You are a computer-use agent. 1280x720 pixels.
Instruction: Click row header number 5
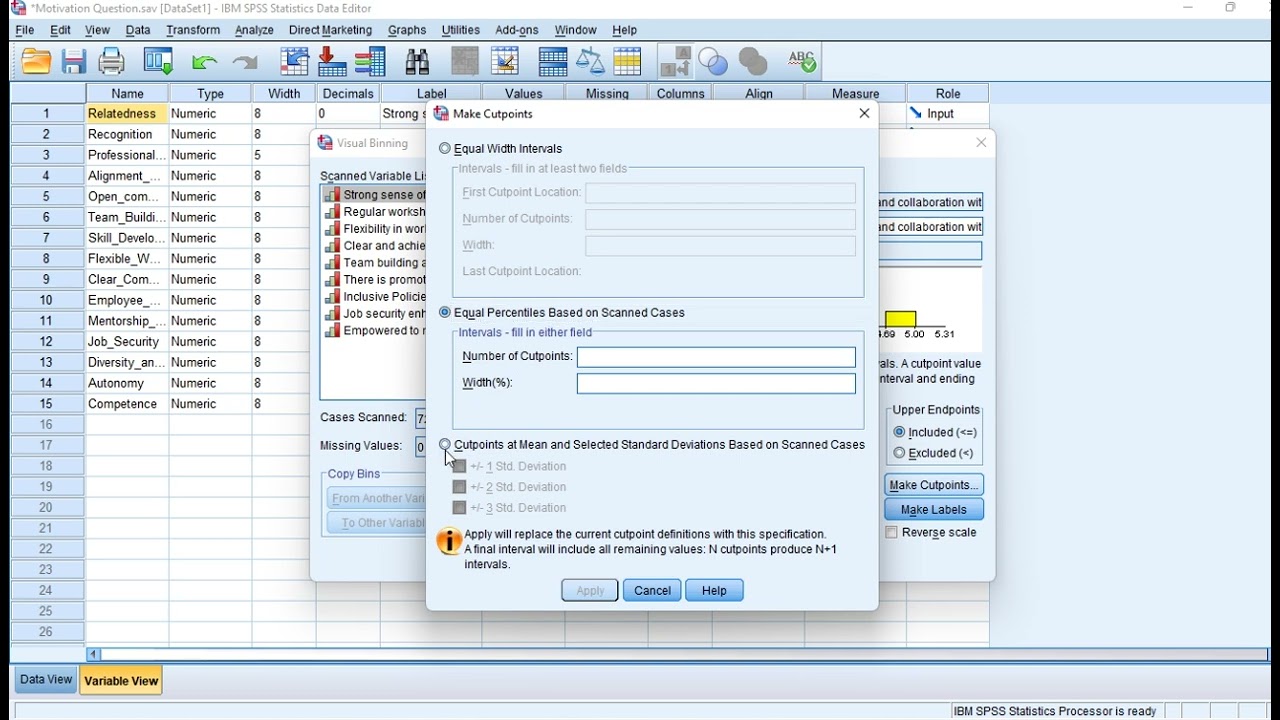pos(47,197)
